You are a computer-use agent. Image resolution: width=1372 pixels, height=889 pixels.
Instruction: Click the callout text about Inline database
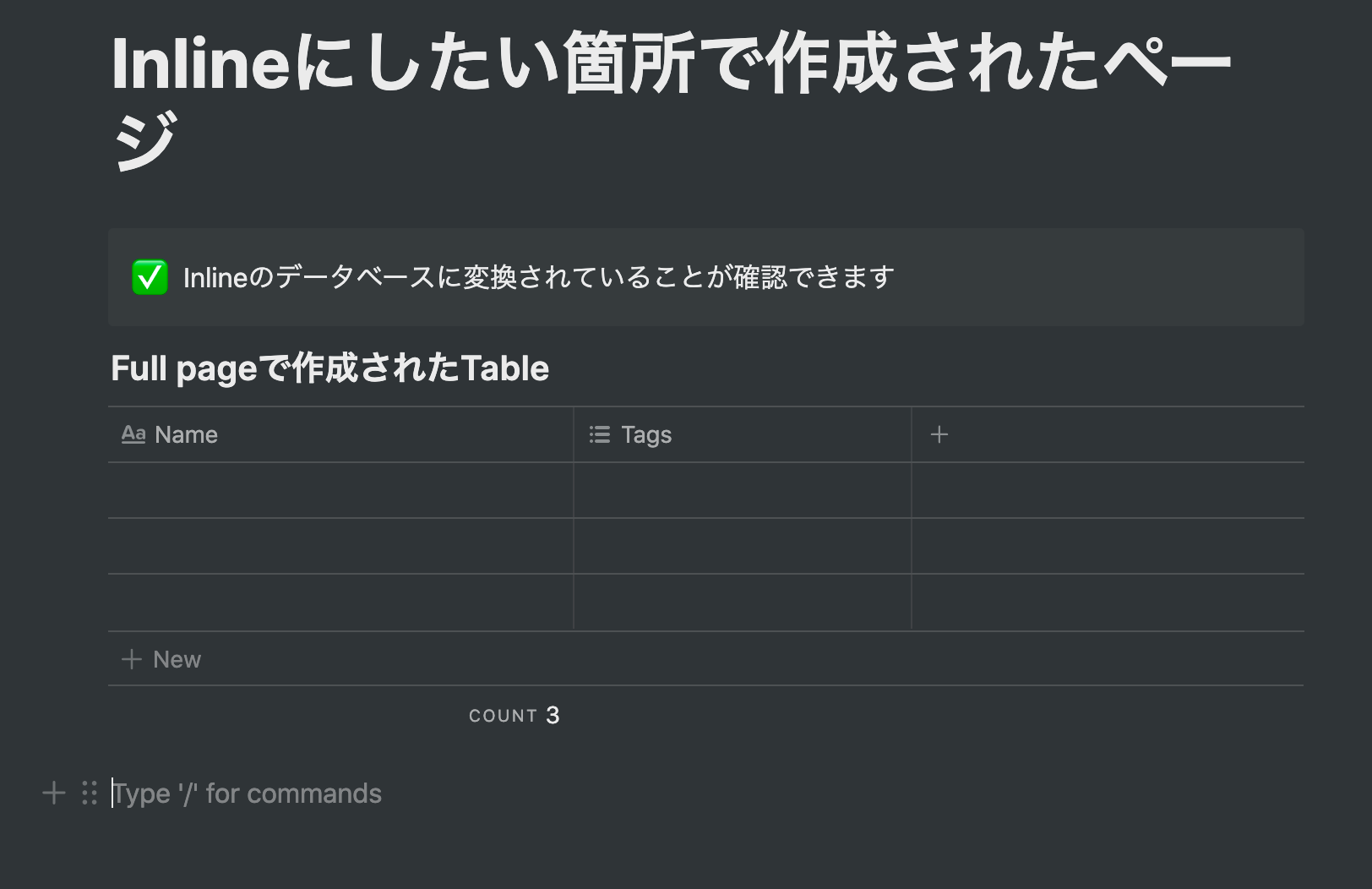[x=538, y=277]
